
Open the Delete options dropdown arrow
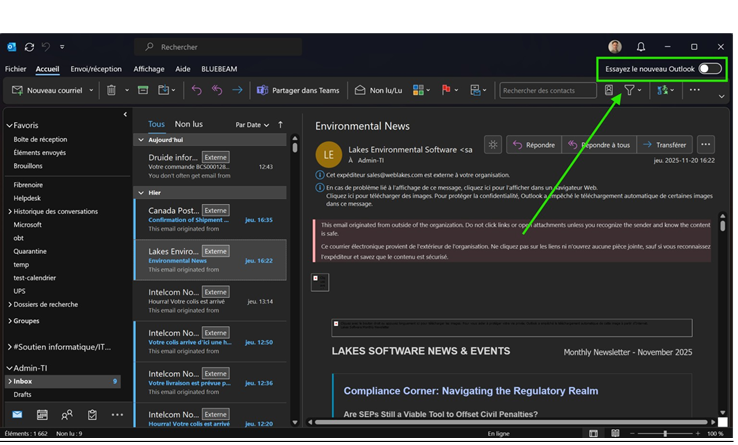coord(127,90)
